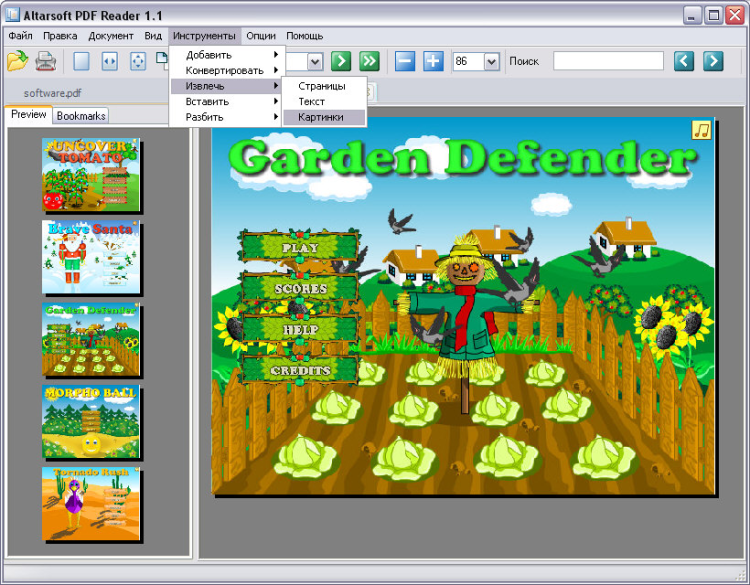Image resolution: width=750 pixels, height=585 pixels.
Task: Expand the Вставить submenu
Action: click(226, 101)
